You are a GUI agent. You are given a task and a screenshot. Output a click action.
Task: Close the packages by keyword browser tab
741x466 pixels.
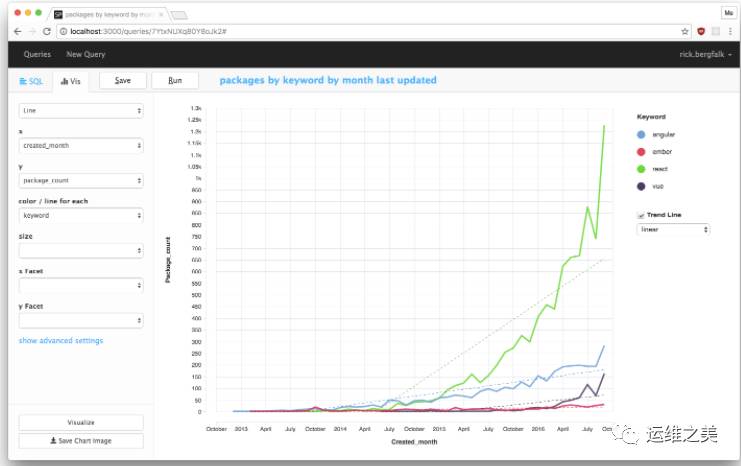(x=161, y=15)
